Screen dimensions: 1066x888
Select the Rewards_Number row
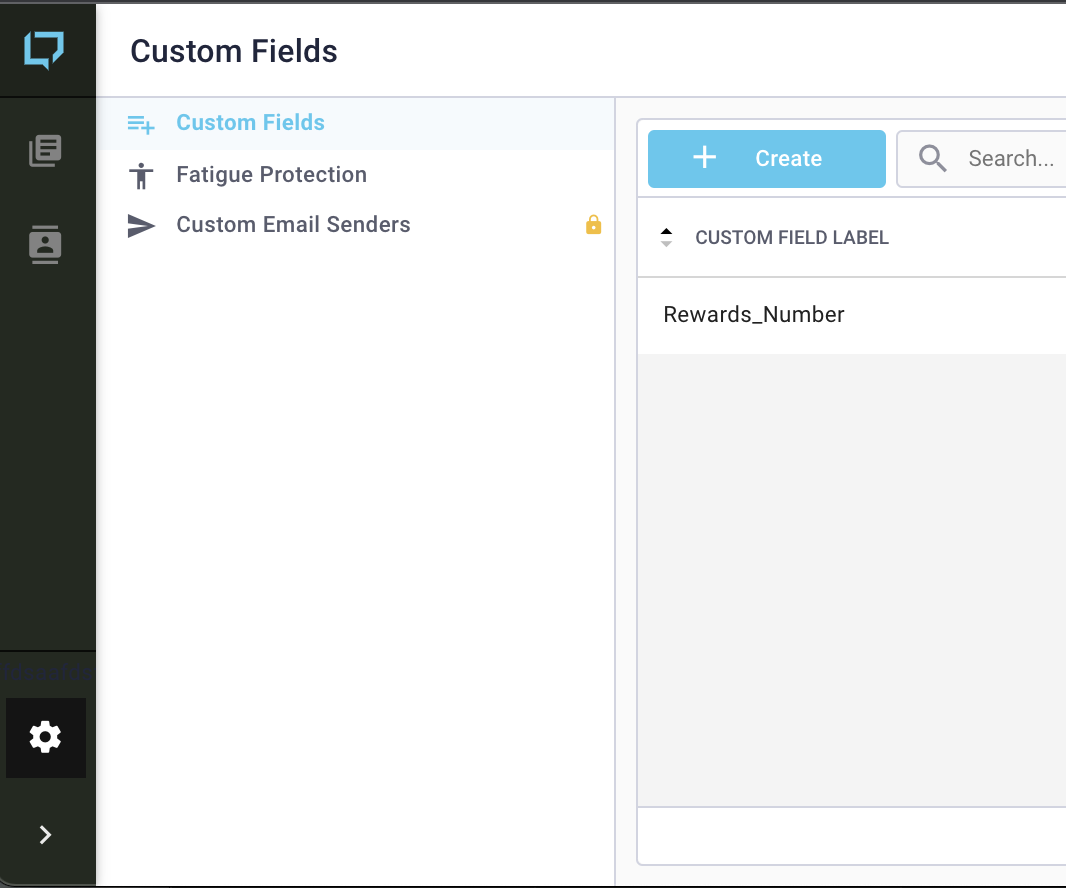click(852, 315)
